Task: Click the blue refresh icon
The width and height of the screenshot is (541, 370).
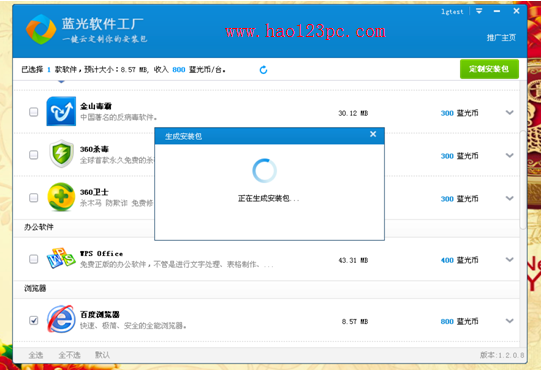Action: click(263, 70)
